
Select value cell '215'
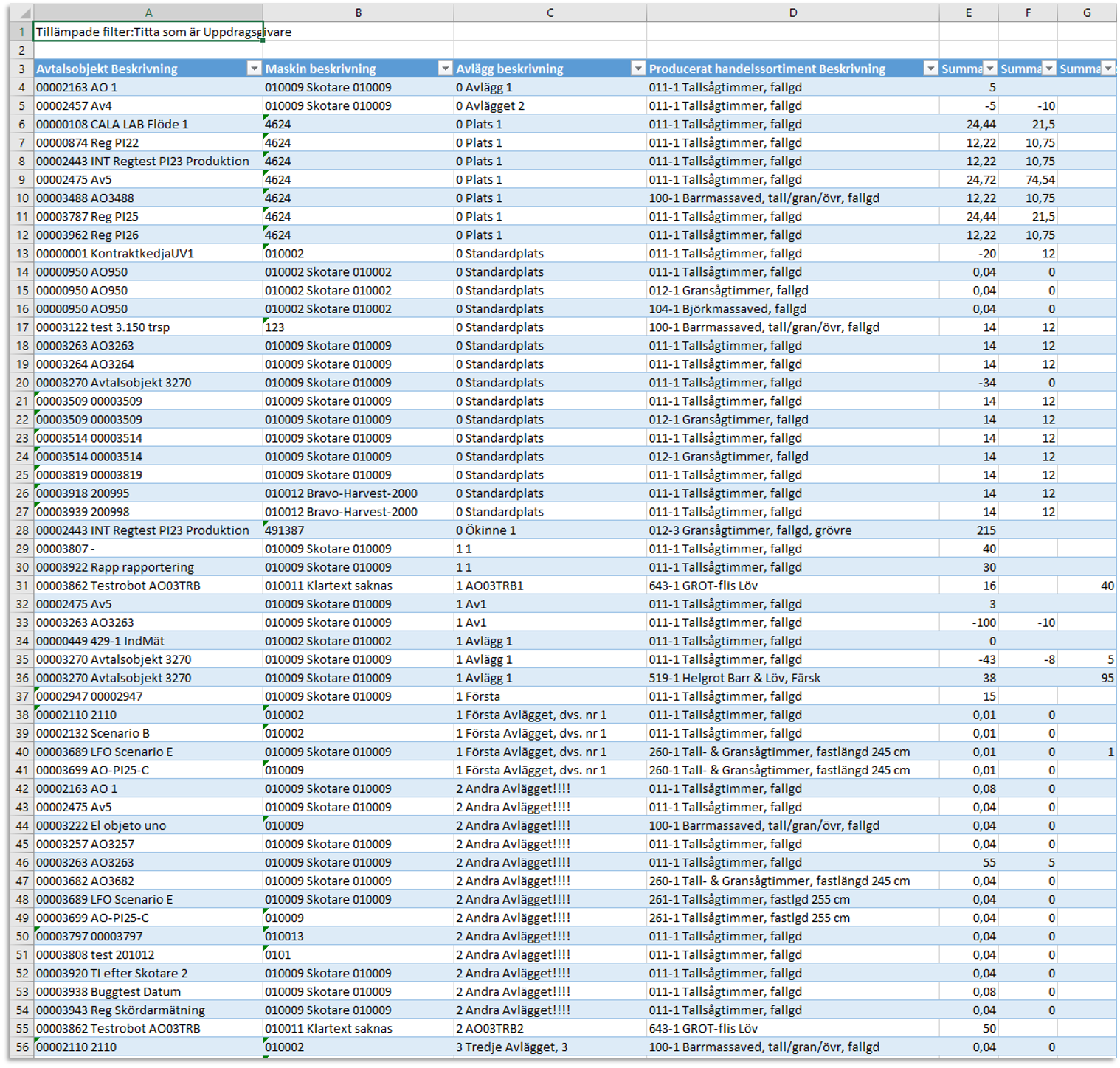click(x=969, y=530)
